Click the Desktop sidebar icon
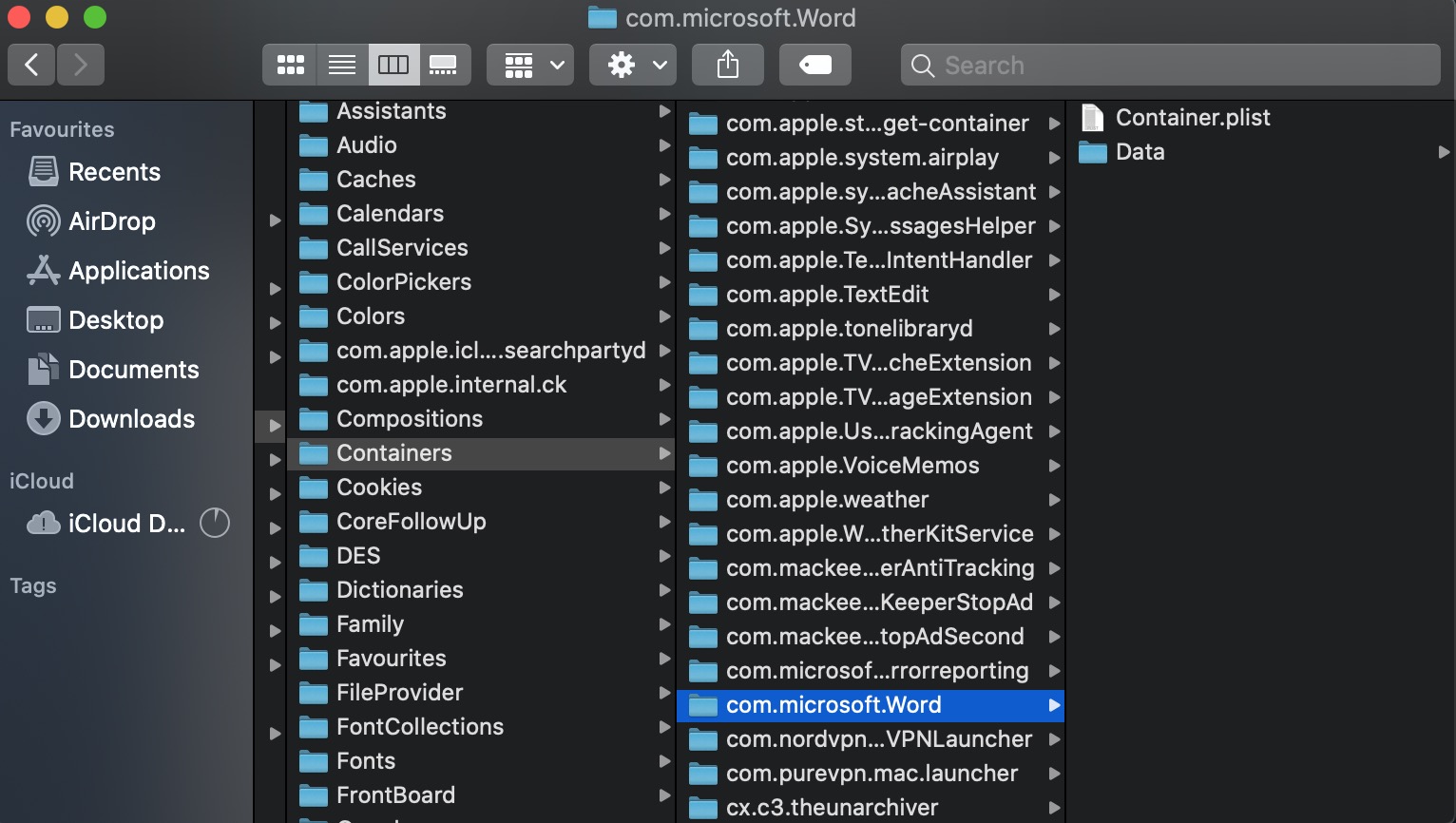 pos(44,320)
